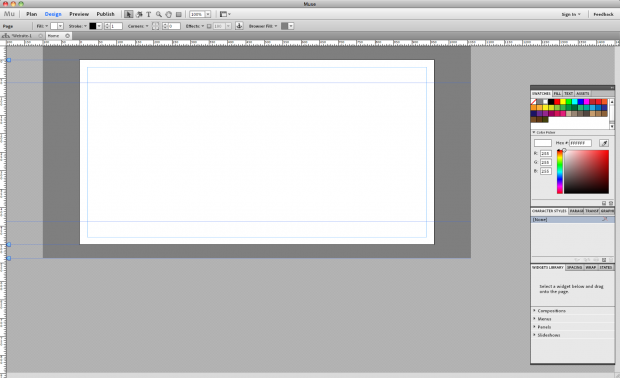Open the Sign In menu
This screenshot has height=378, width=620.
click(571, 14)
